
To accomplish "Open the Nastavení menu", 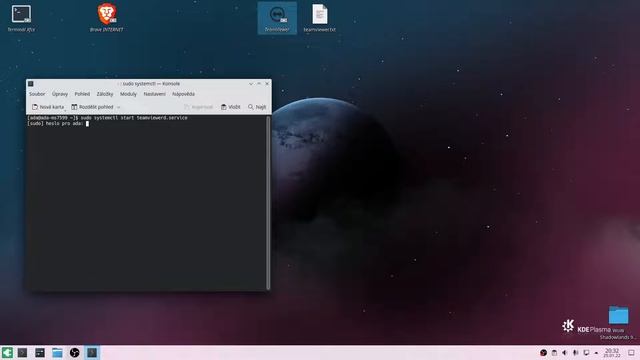I will click(154, 94).
